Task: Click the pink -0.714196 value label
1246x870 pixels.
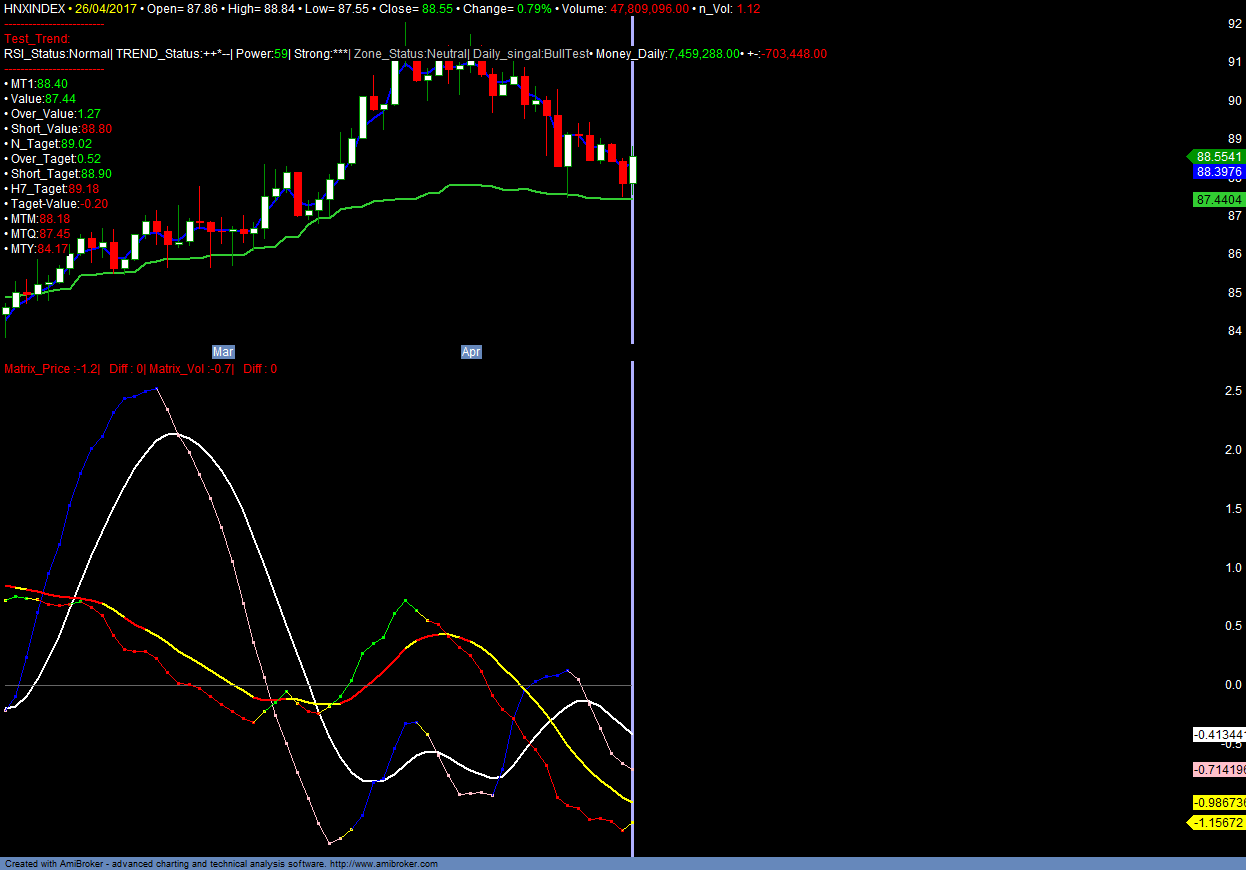Action: (x=1218, y=770)
